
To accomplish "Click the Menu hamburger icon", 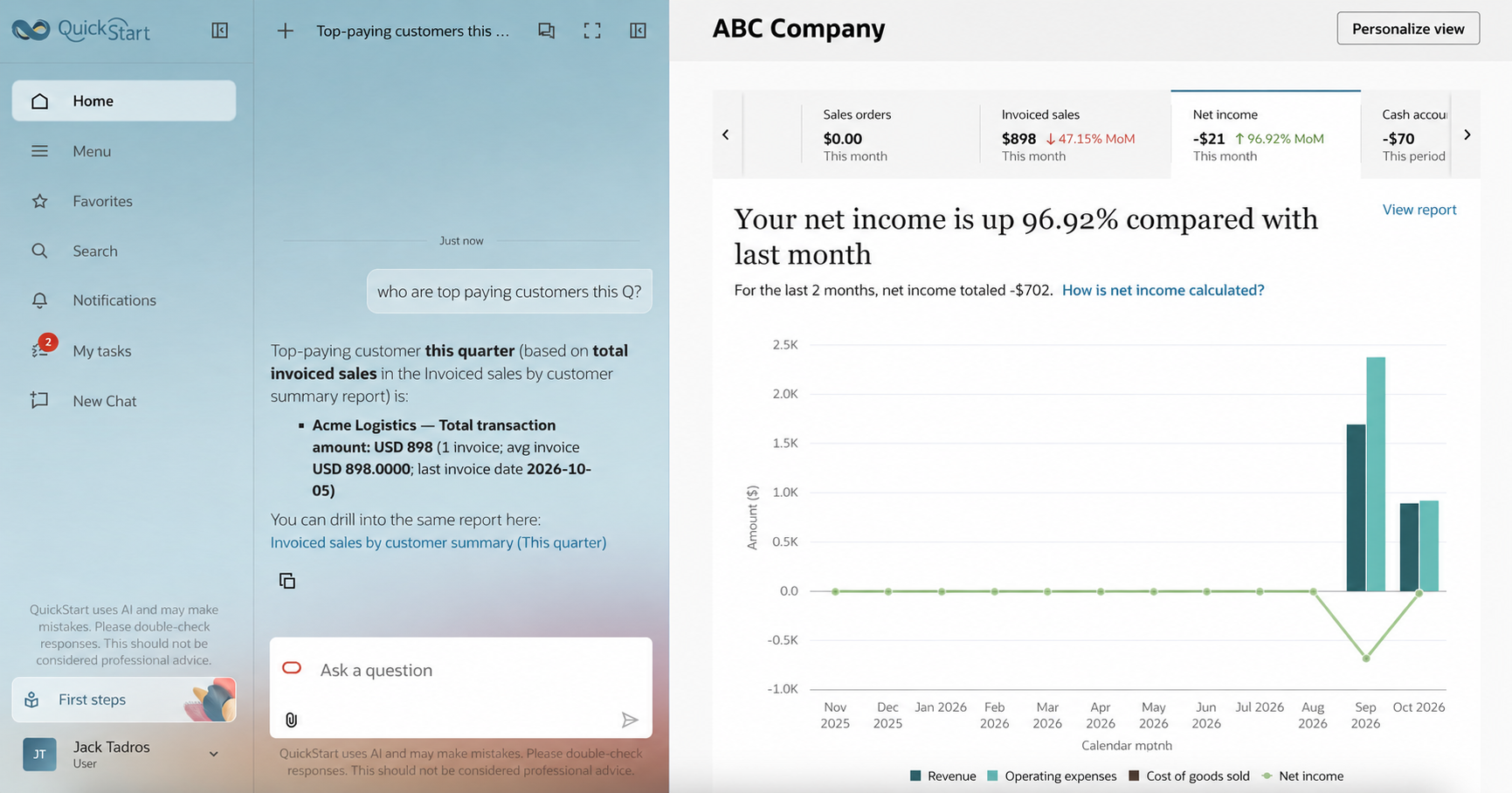I will pos(39,151).
